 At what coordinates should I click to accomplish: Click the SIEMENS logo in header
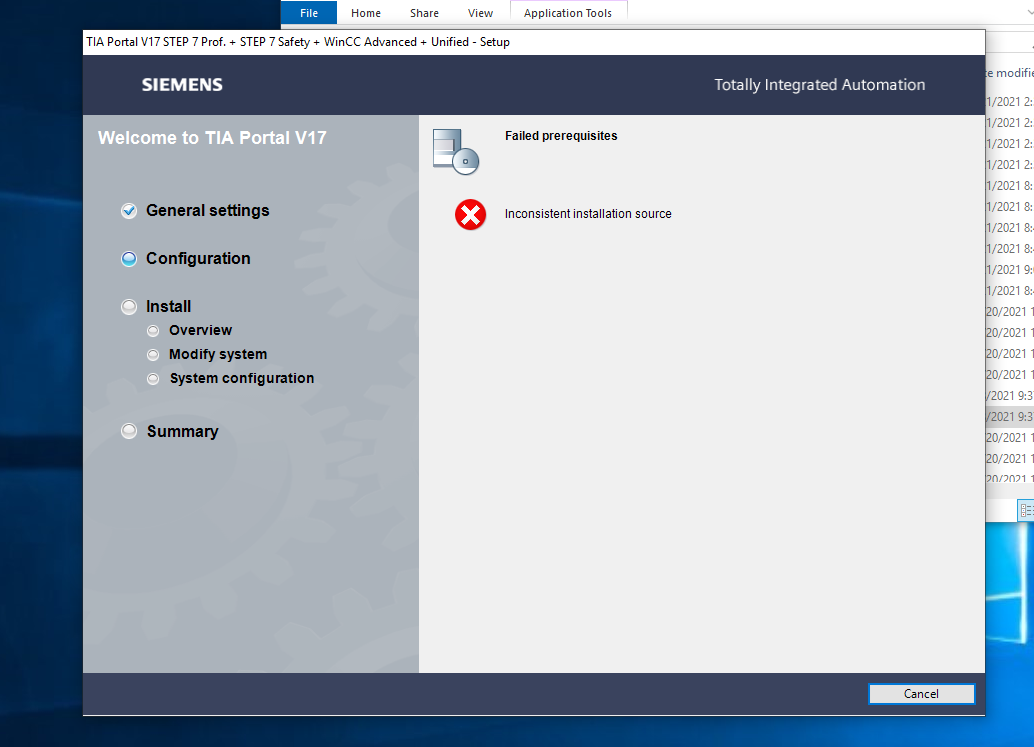click(x=182, y=84)
